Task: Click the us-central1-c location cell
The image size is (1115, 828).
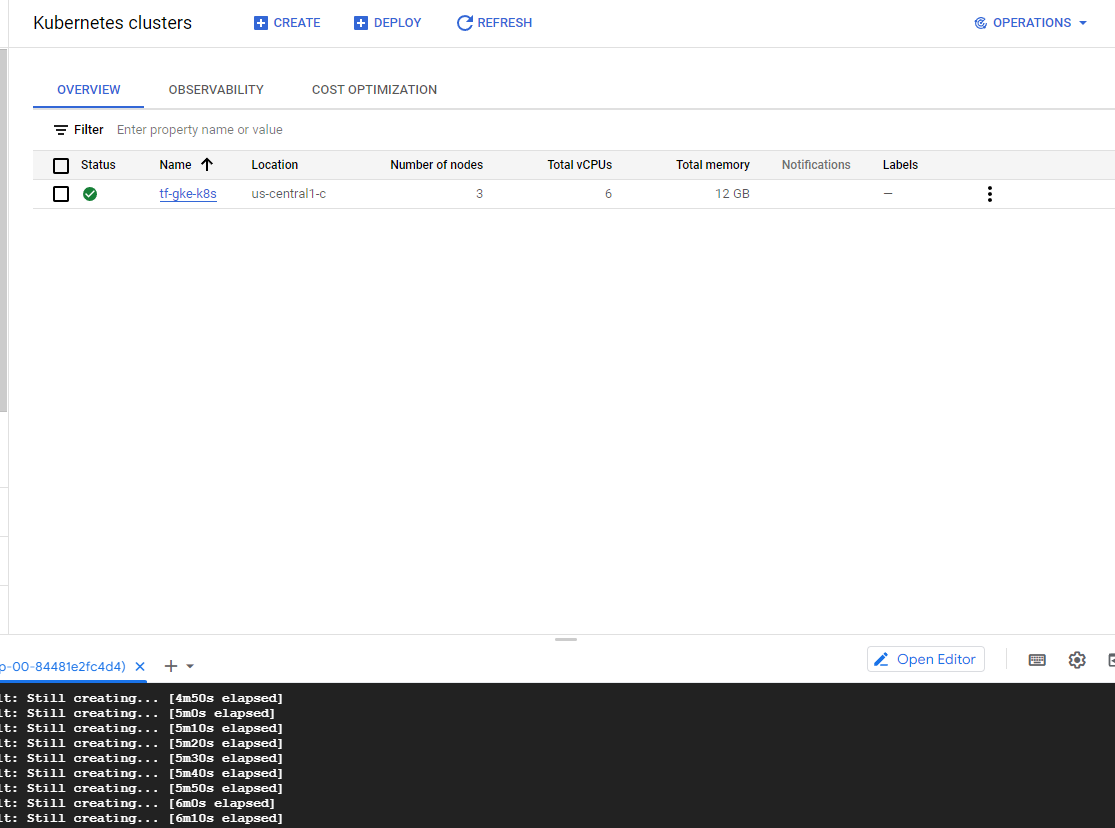Action: click(x=289, y=193)
